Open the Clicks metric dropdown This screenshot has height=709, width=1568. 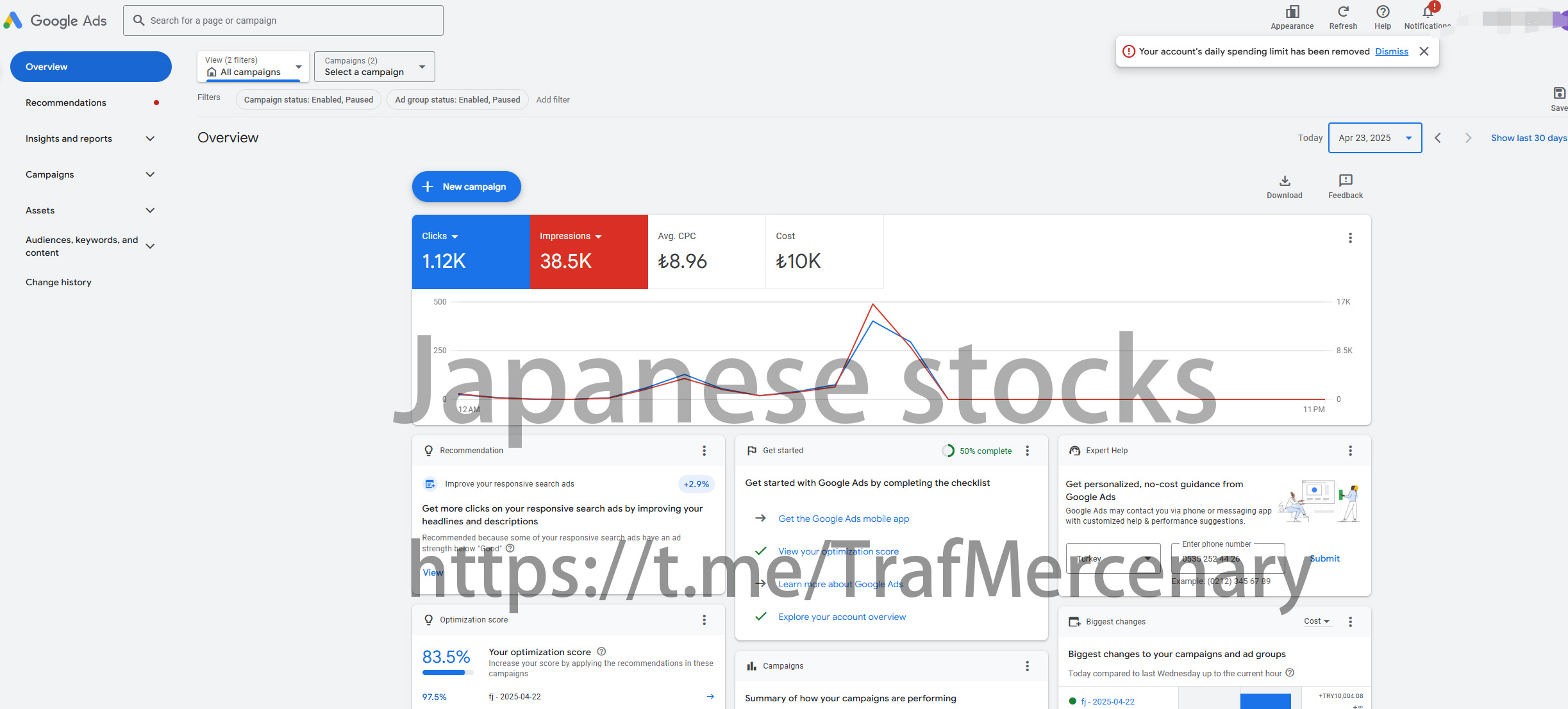pos(440,236)
